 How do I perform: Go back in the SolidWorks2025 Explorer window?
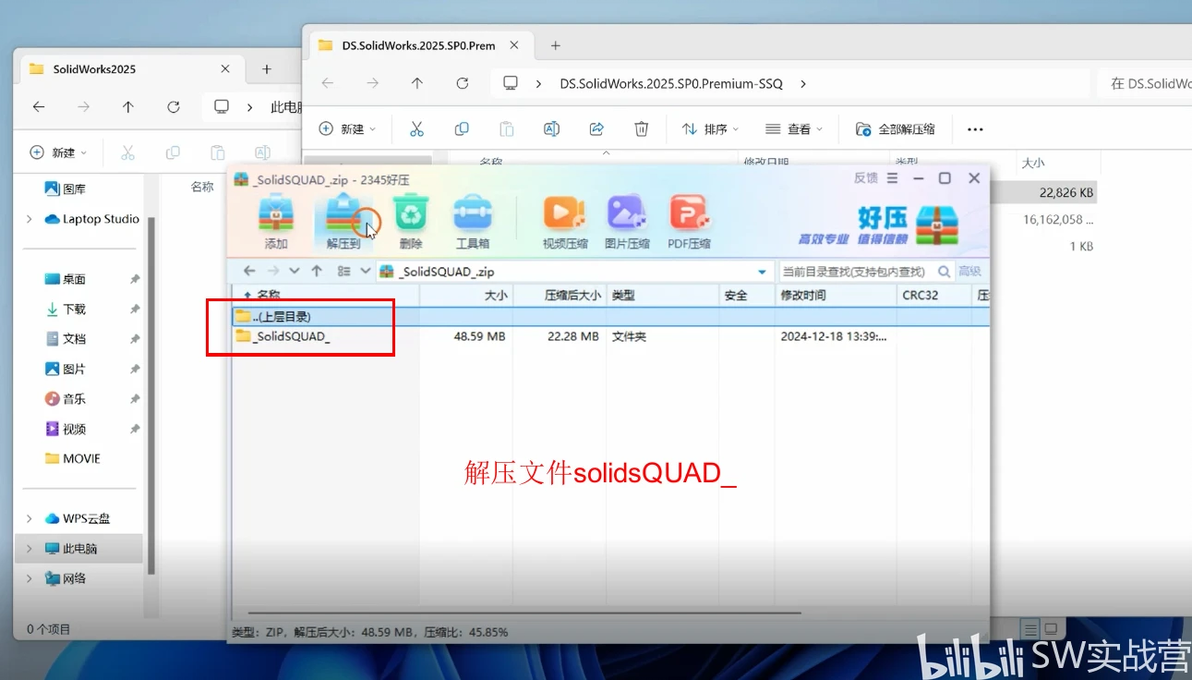pos(39,107)
